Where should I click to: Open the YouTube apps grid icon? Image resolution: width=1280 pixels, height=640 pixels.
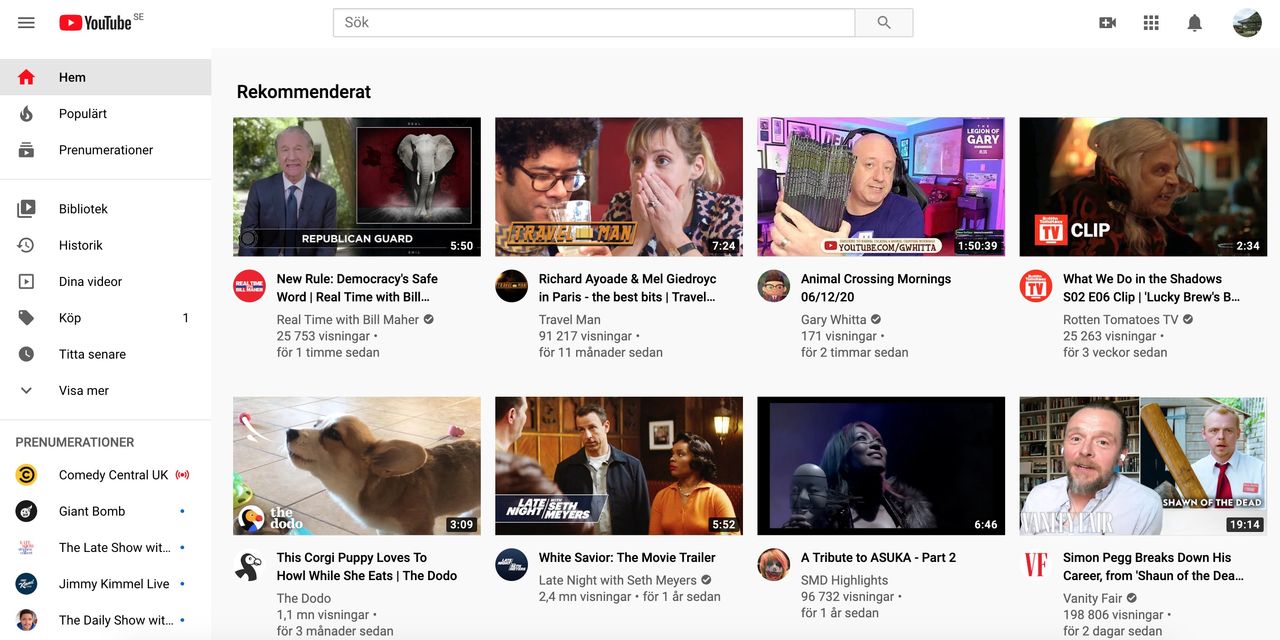(1151, 22)
